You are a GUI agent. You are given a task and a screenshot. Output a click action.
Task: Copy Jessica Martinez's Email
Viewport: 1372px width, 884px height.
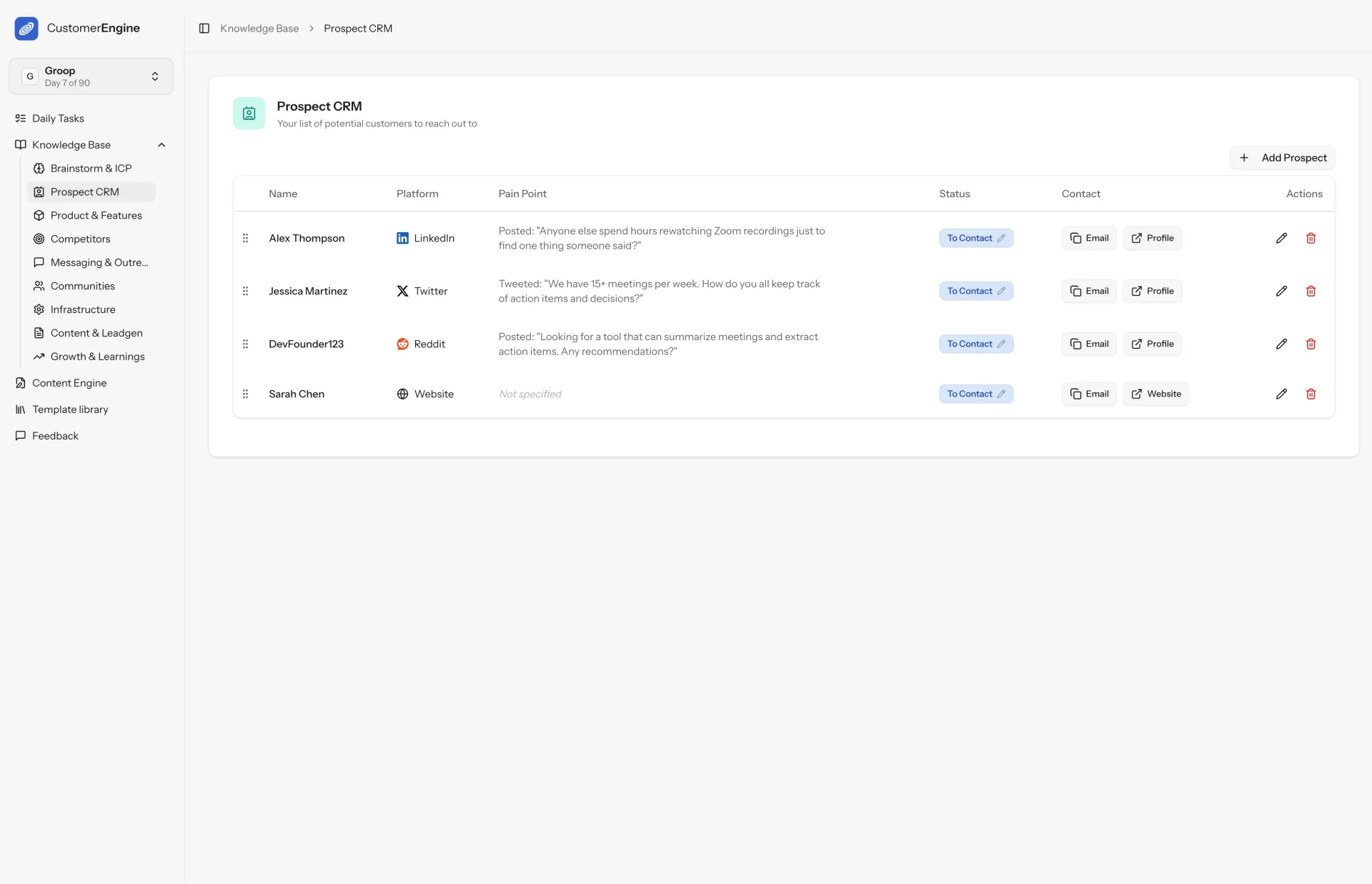[x=1088, y=291]
